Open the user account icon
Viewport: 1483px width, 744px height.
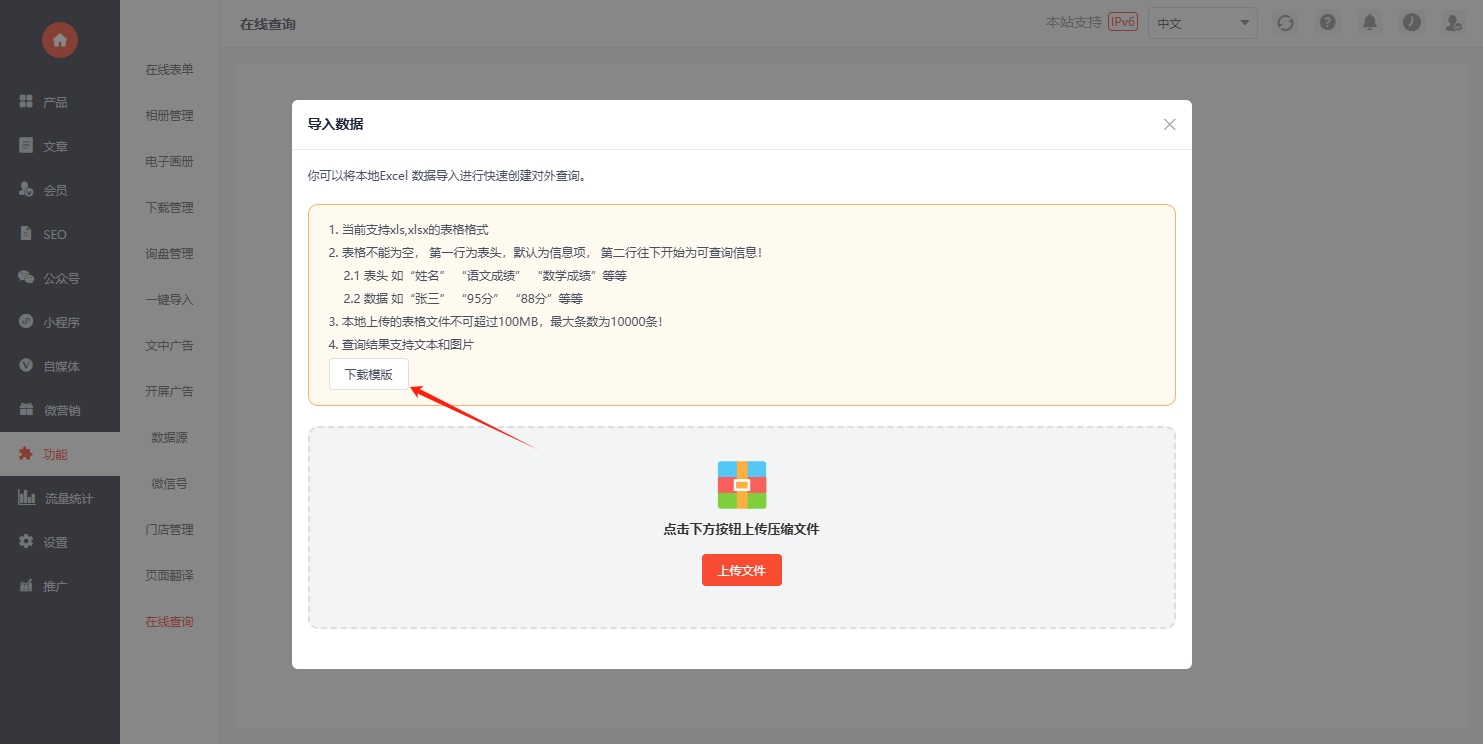tap(1453, 23)
